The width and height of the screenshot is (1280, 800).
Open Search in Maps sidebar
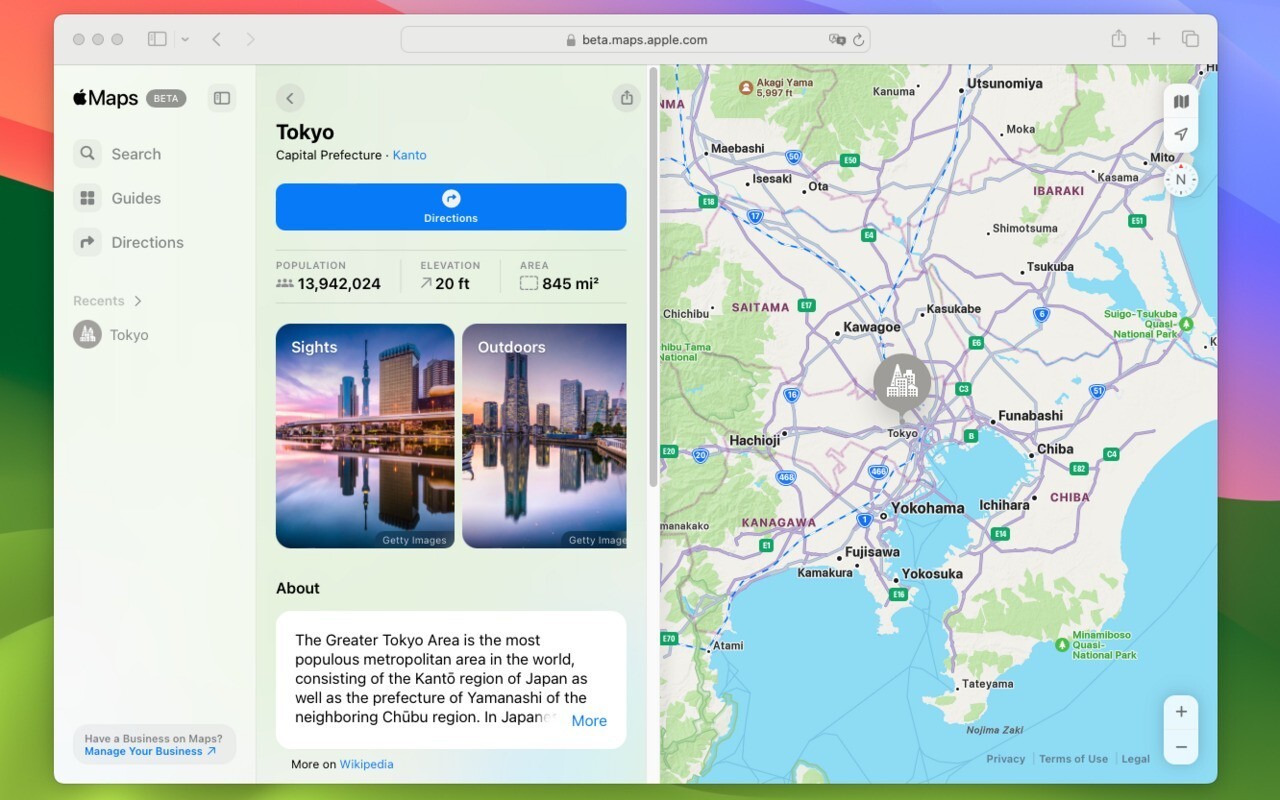pyautogui.click(x=117, y=154)
